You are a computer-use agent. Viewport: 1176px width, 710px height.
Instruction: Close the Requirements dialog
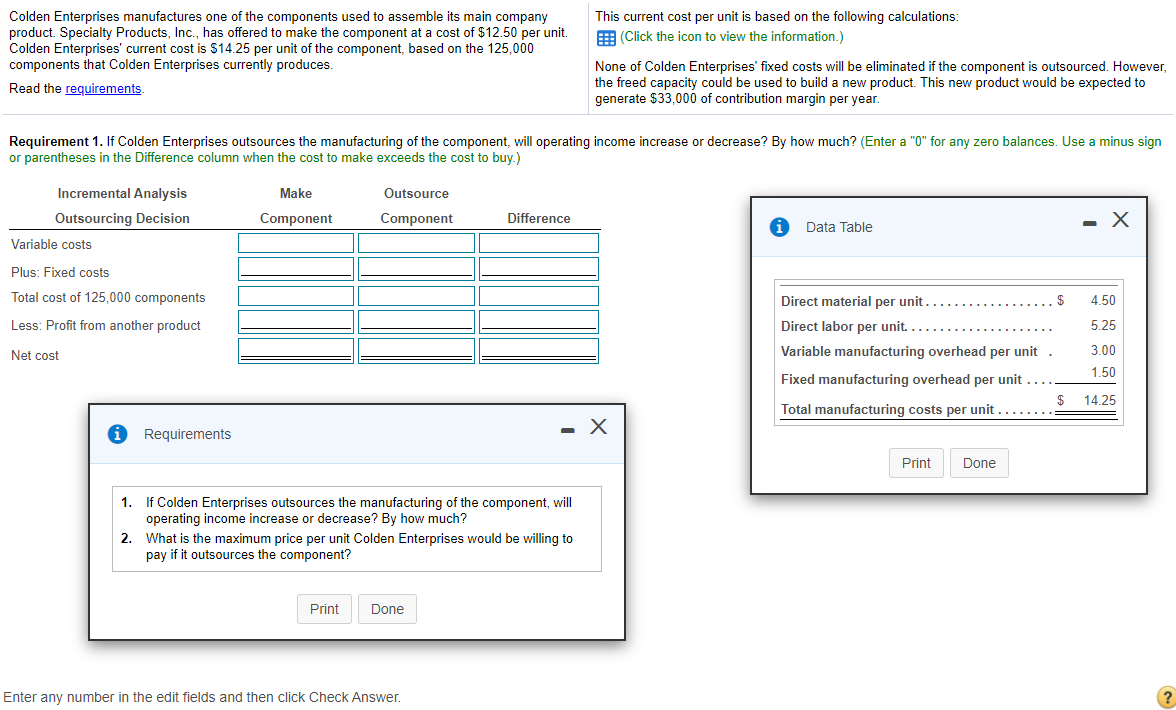[x=598, y=427]
